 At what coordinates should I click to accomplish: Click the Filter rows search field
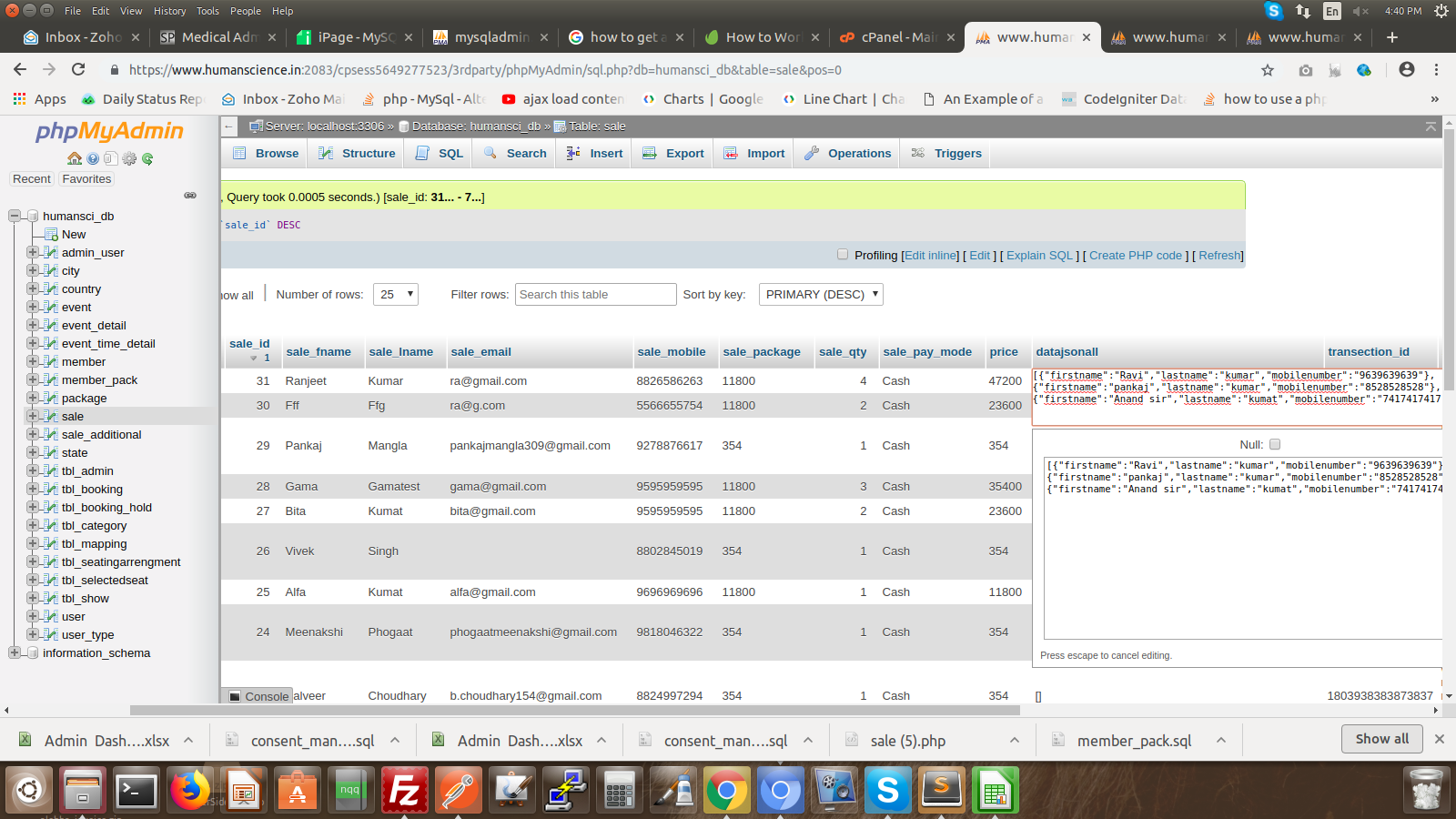coord(596,294)
